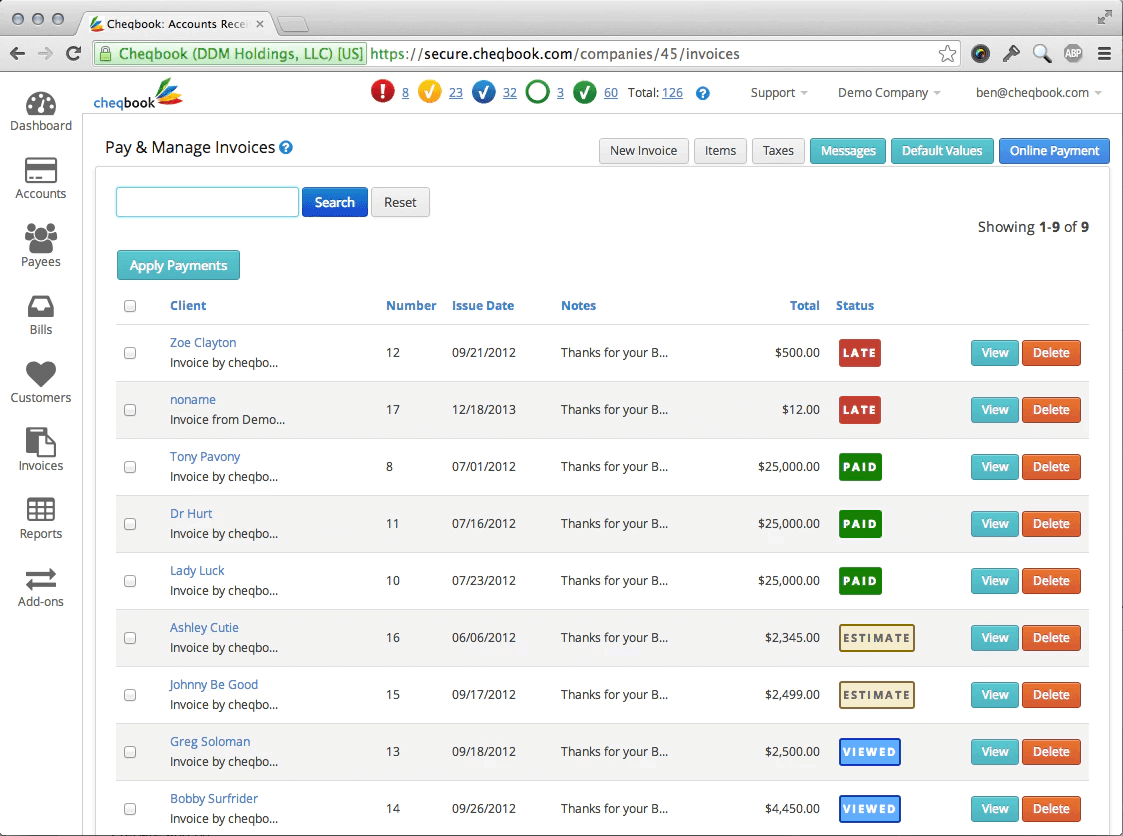Click the yellow checkmark status icon
Screen dimensions: 1123x836
point(430,92)
